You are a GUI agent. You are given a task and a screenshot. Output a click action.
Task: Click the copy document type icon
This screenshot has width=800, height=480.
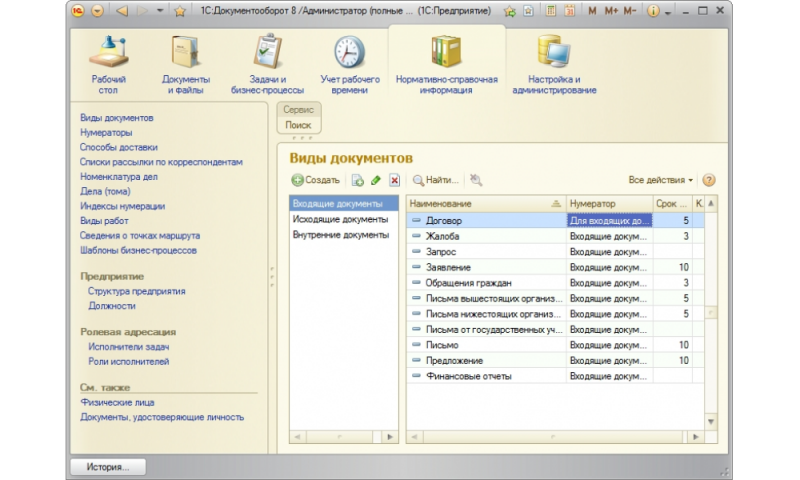[x=358, y=180]
